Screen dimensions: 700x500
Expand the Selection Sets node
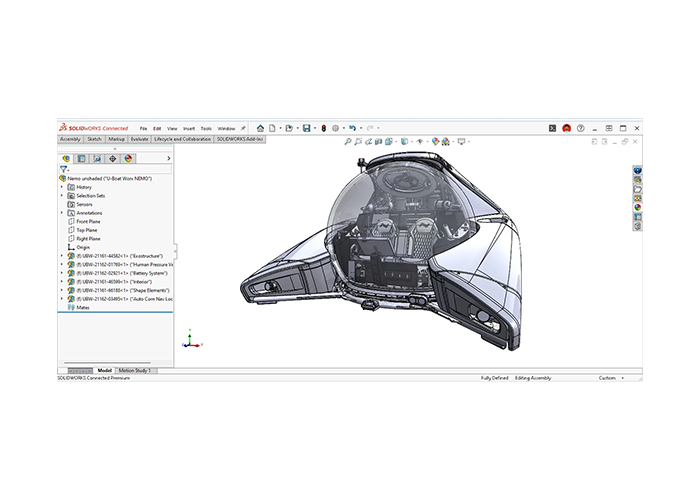point(62,196)
